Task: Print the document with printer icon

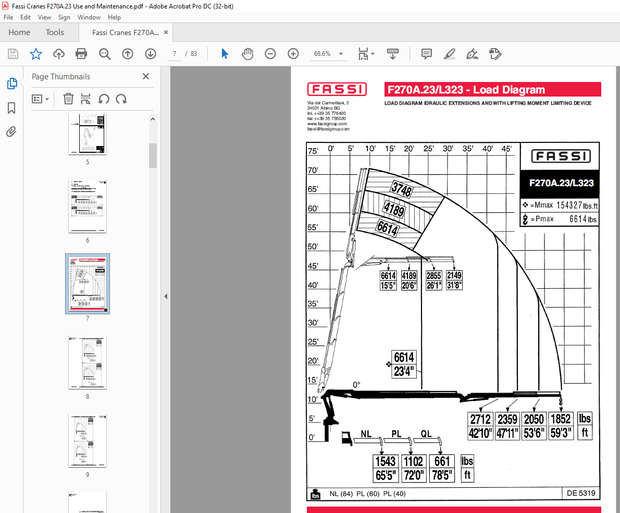Action: click(81, 54)
